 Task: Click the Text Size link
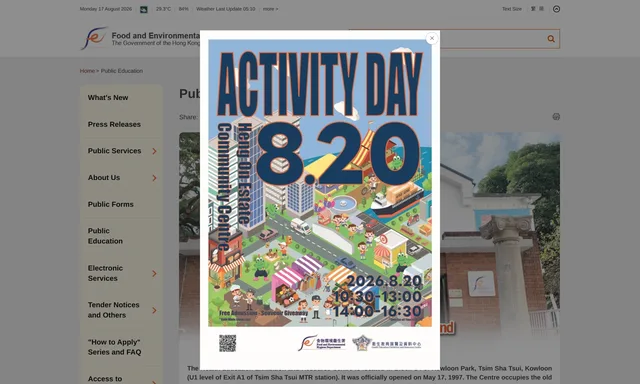[512, 9]
